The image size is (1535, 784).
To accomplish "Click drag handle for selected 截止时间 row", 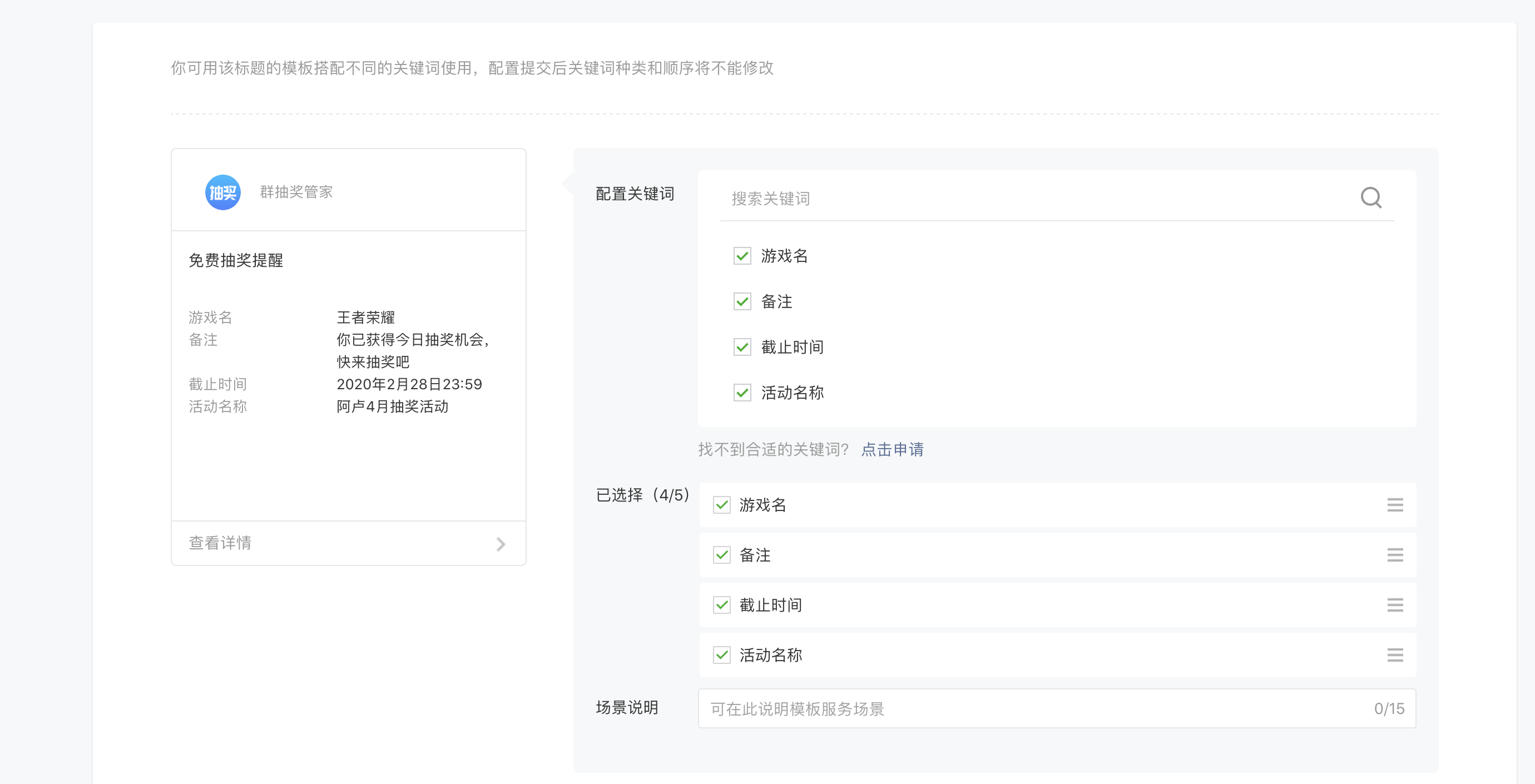I will point(1394,606).
